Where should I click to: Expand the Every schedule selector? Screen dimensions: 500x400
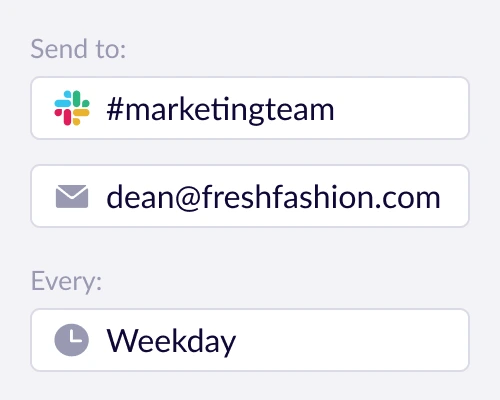250,340
